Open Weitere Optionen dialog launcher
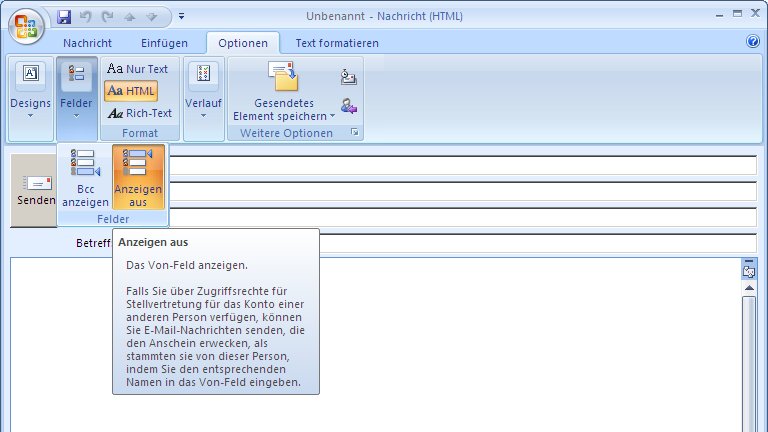 point(355,132)
